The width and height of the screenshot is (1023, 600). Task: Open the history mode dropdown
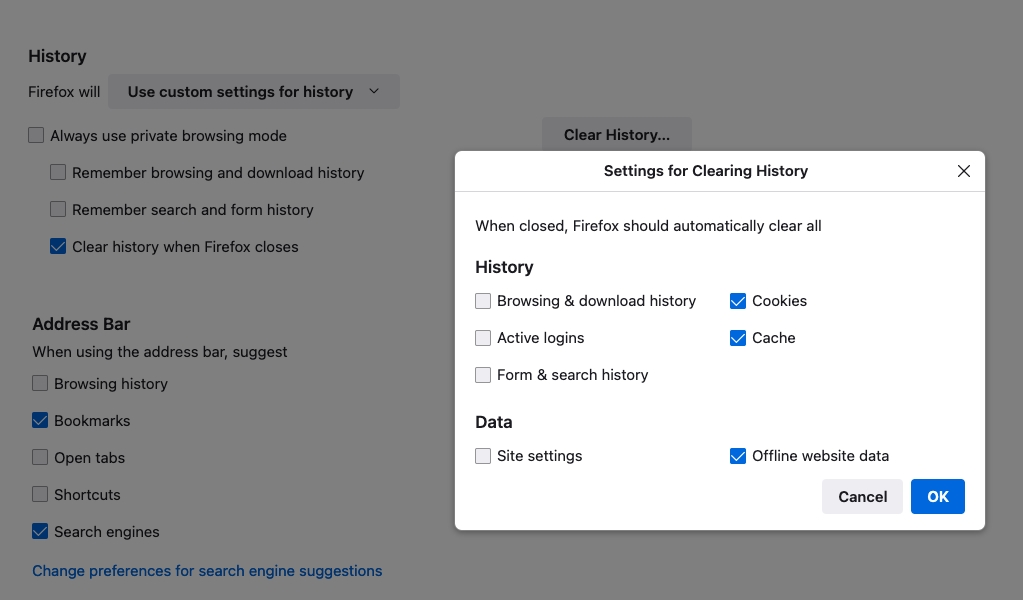pos(253,92)
